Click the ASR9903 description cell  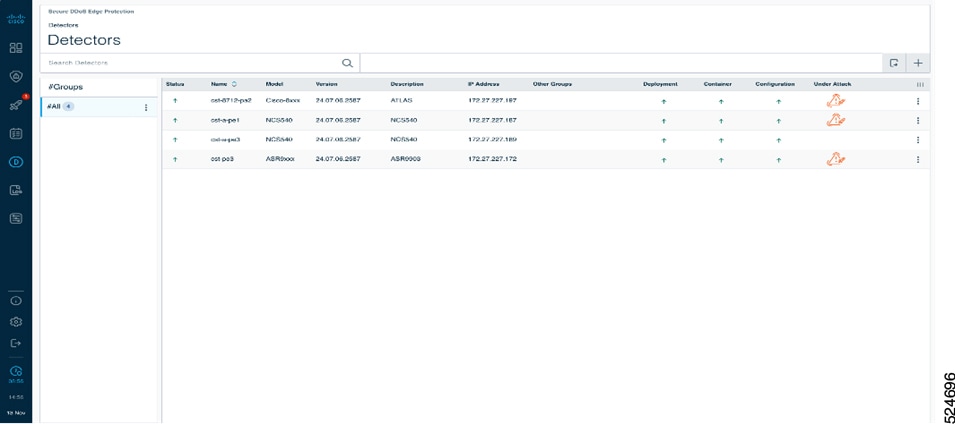coord(406,159)
